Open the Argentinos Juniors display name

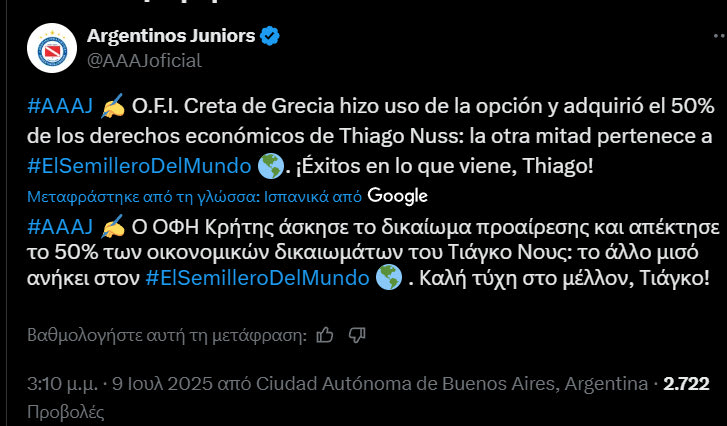click(x=171, y=36)
